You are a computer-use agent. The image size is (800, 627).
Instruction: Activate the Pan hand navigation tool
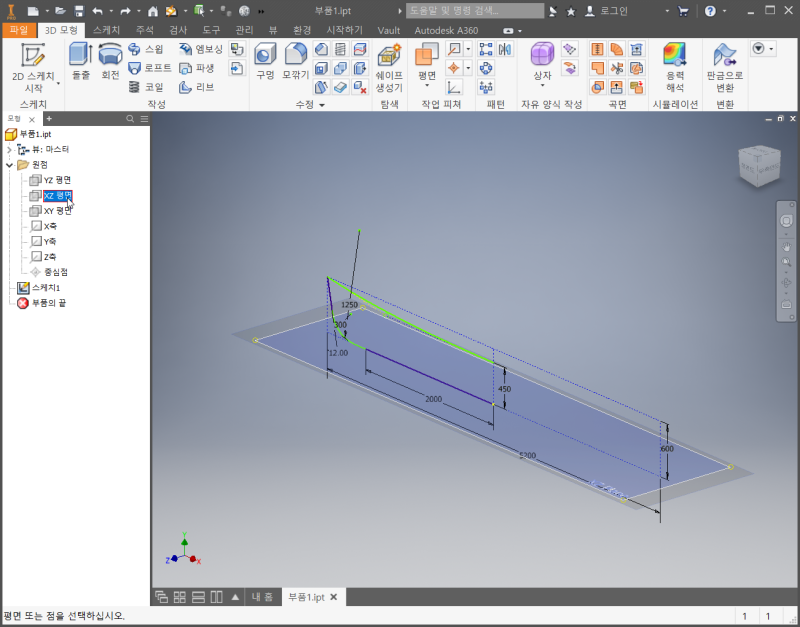point(786,246)
